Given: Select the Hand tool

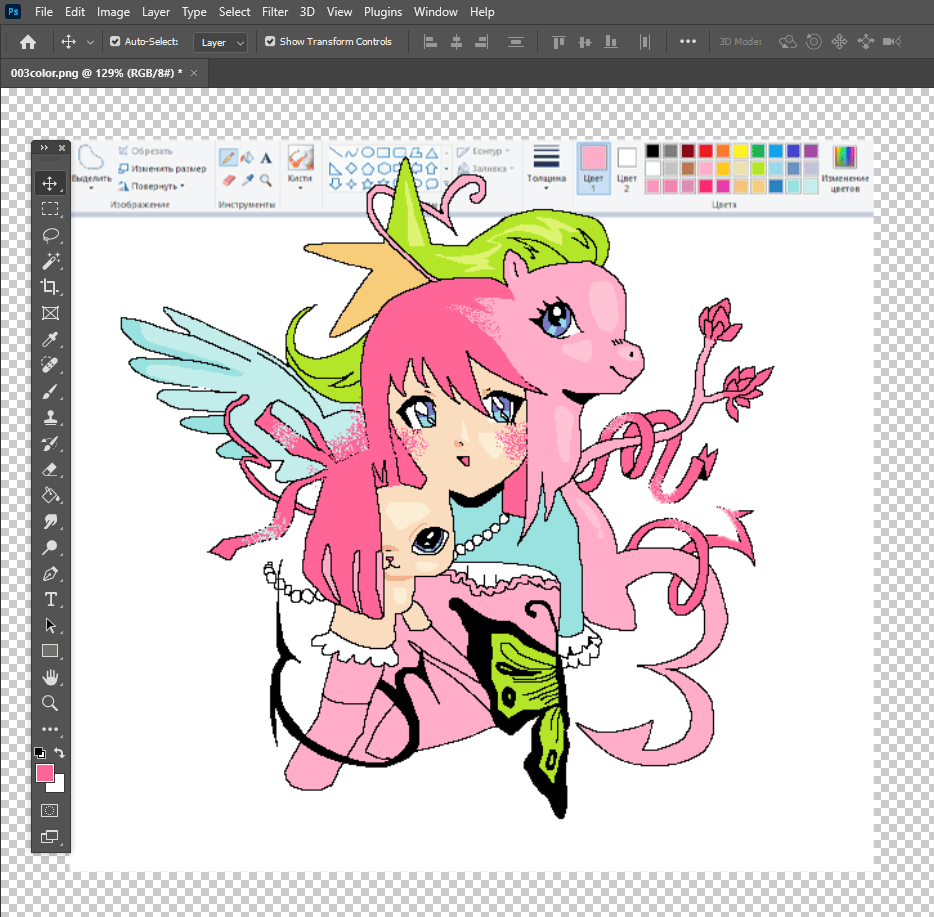Looking at the screenshot, I should 50,677.
